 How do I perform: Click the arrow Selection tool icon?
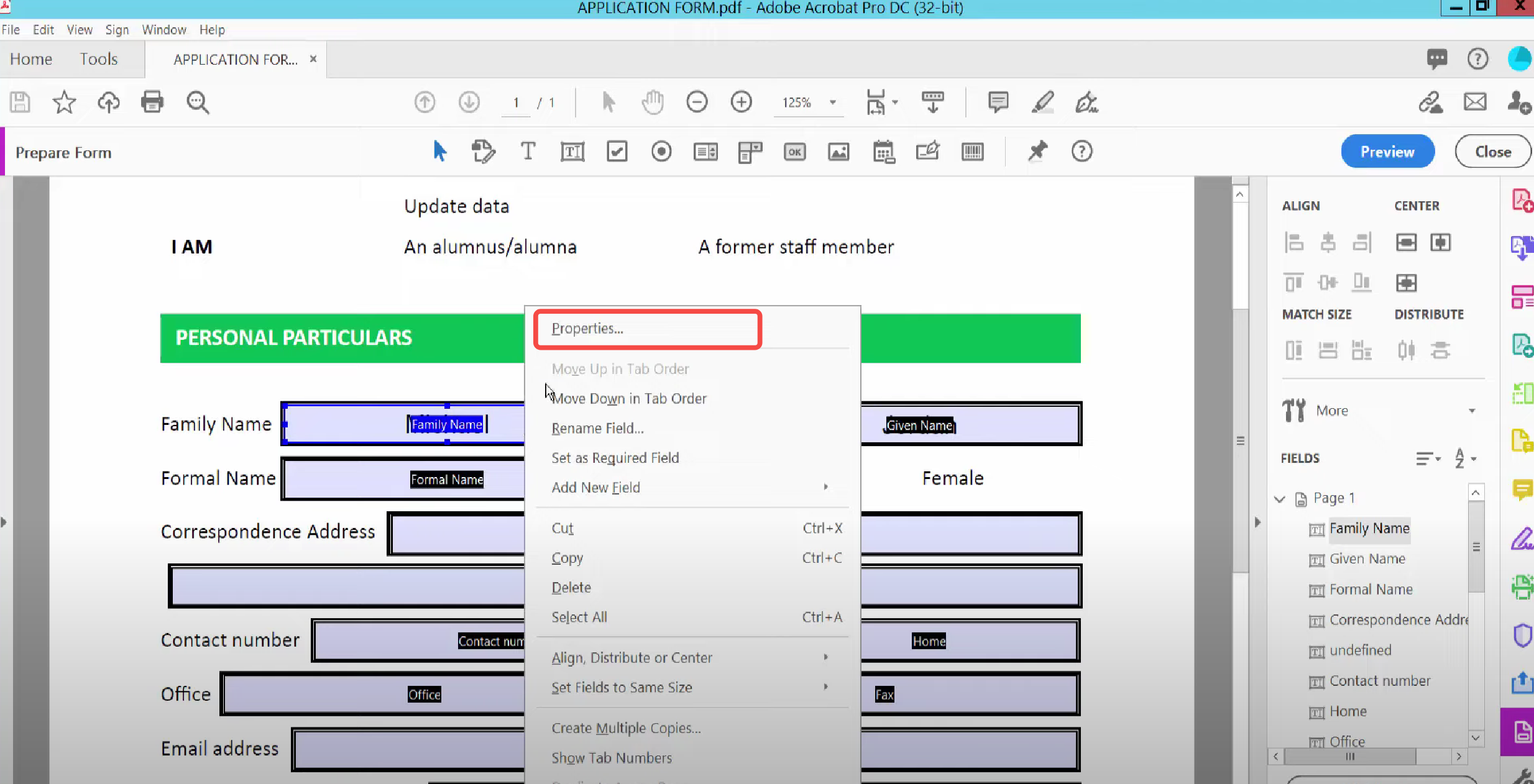438,151
